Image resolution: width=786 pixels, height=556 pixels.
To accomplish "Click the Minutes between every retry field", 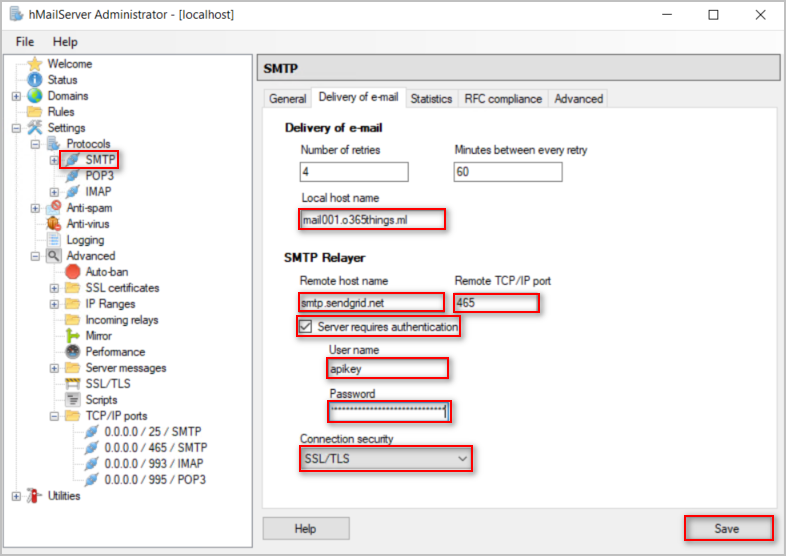I will tap(508, 172).
